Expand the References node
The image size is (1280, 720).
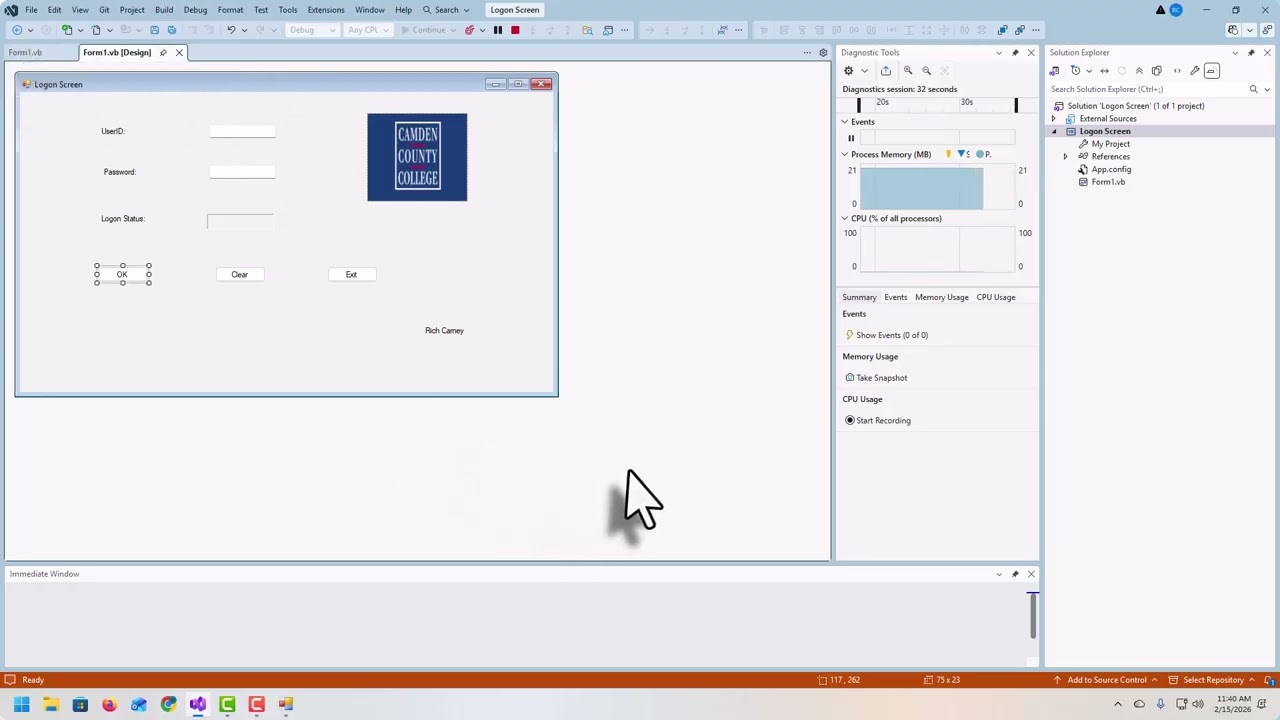[x=1065, y=157]
